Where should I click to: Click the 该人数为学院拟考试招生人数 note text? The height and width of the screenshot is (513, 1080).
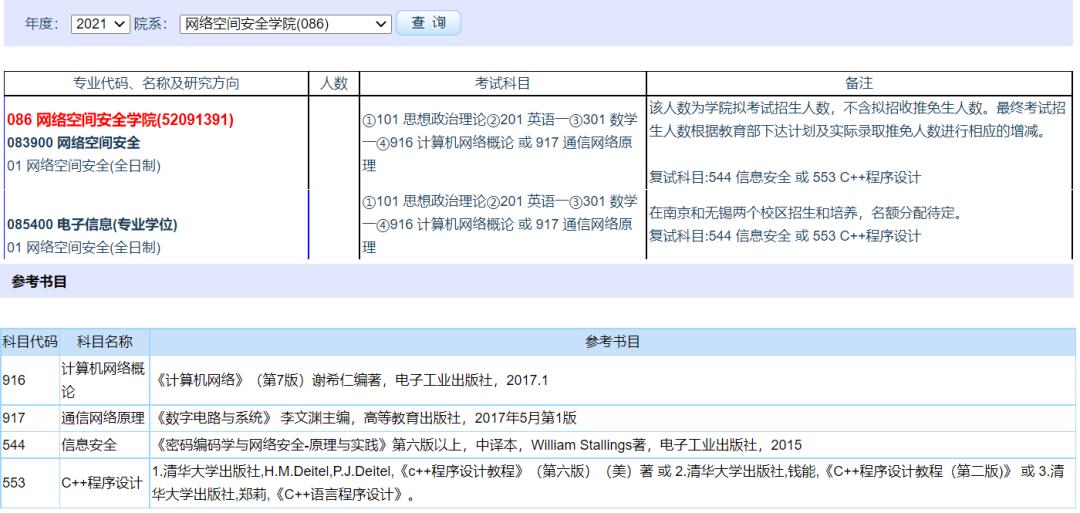858,120
